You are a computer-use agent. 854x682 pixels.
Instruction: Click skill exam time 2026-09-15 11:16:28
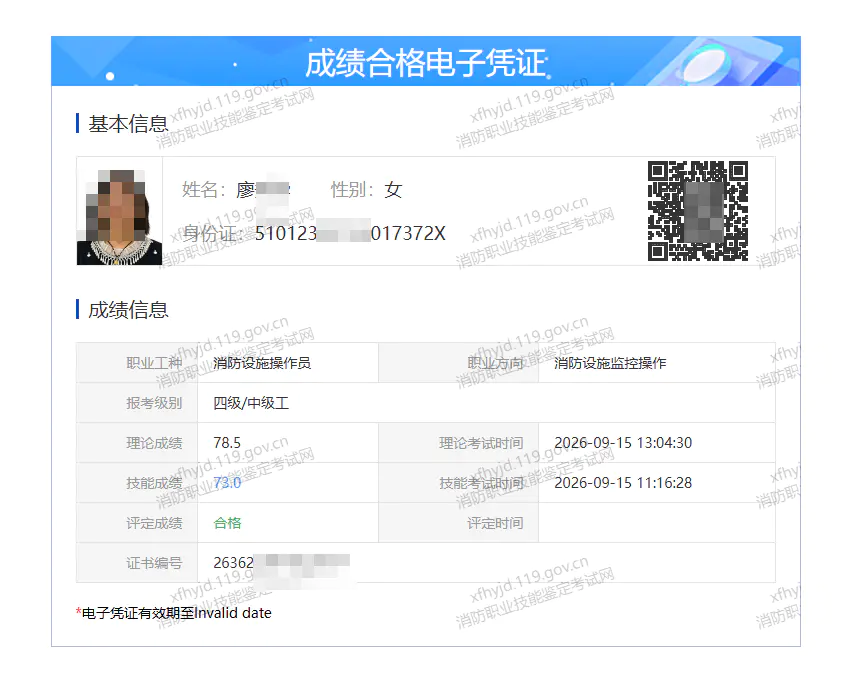click(x=623, y=483)
